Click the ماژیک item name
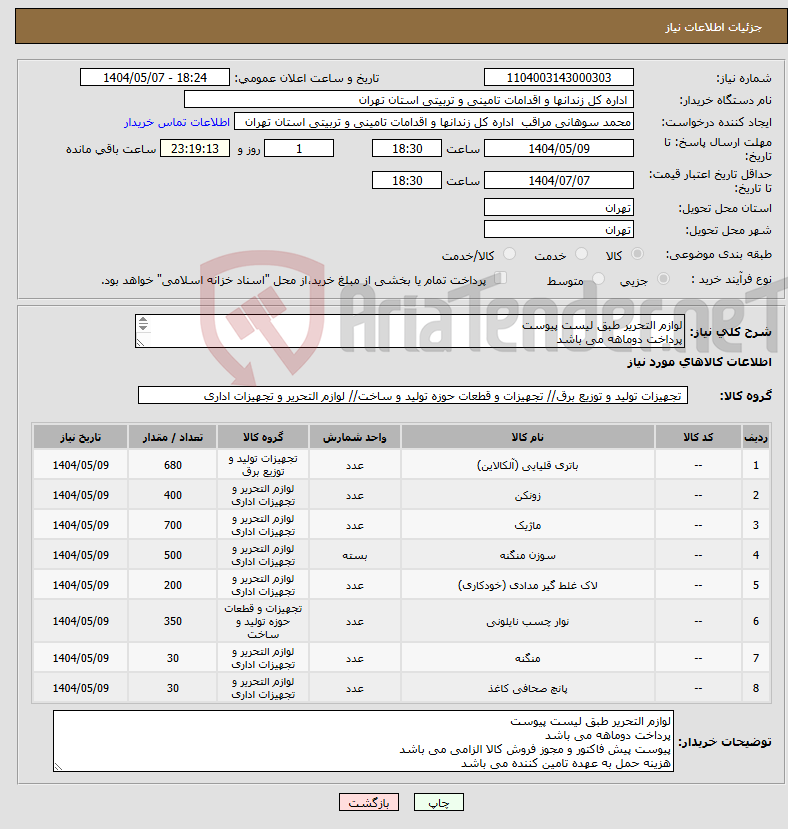Screen dimensions: 788x829 tap(527, 526)
